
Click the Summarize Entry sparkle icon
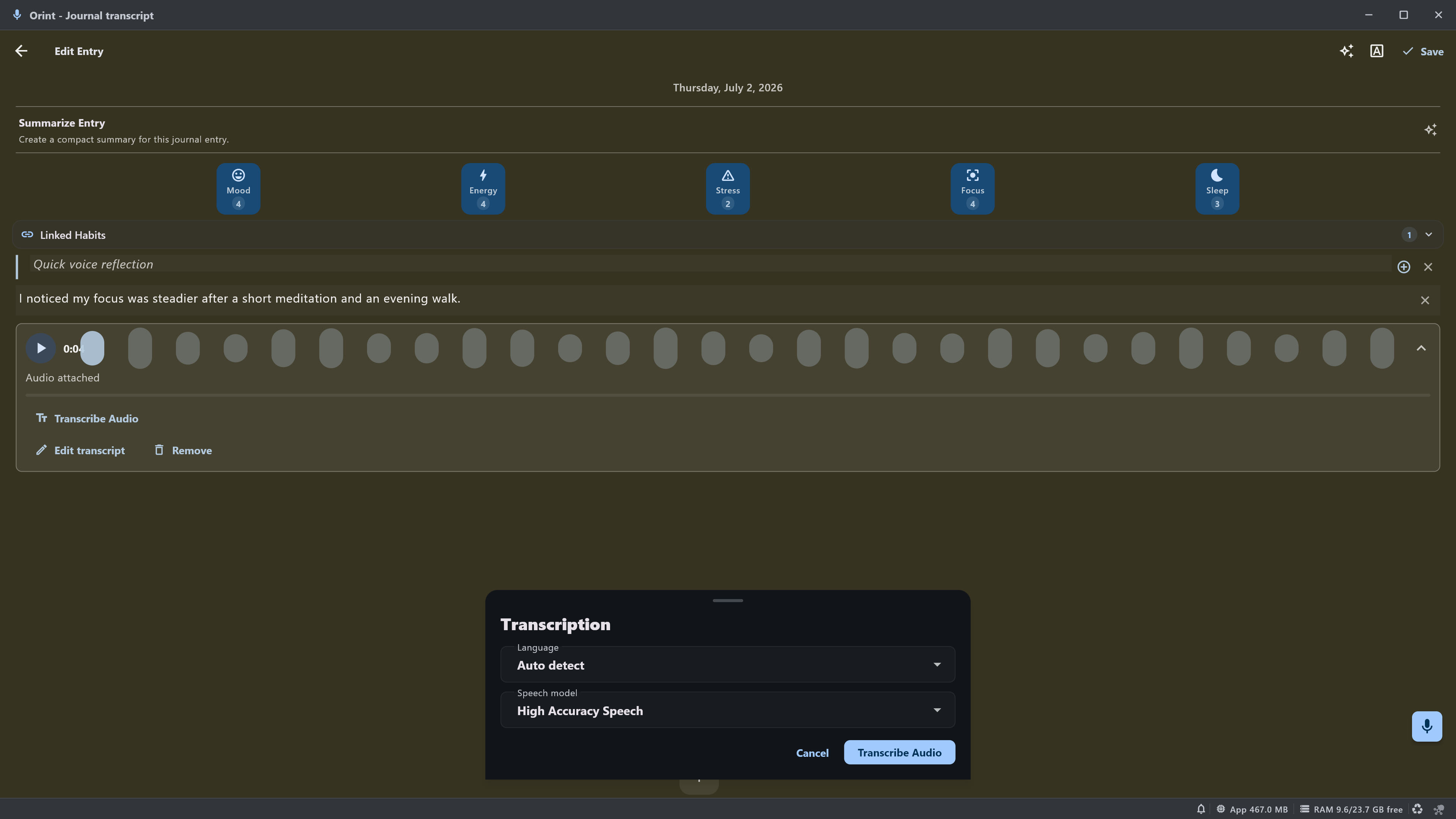click(1430, 130)
